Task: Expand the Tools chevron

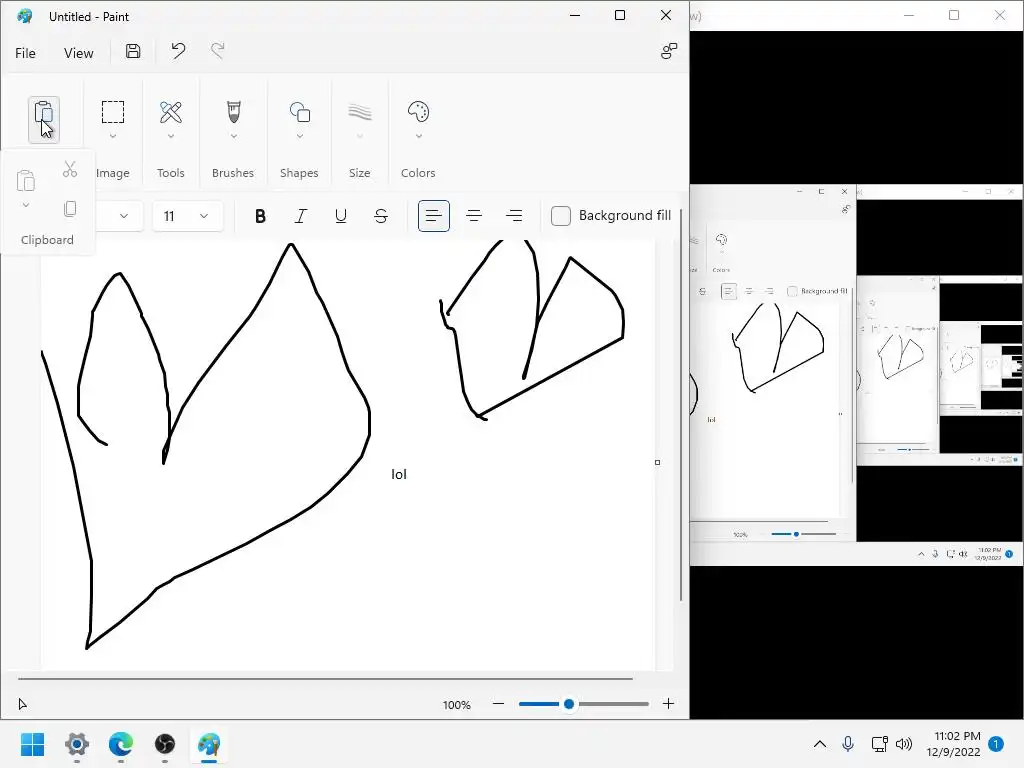Action: pos(170,136)
